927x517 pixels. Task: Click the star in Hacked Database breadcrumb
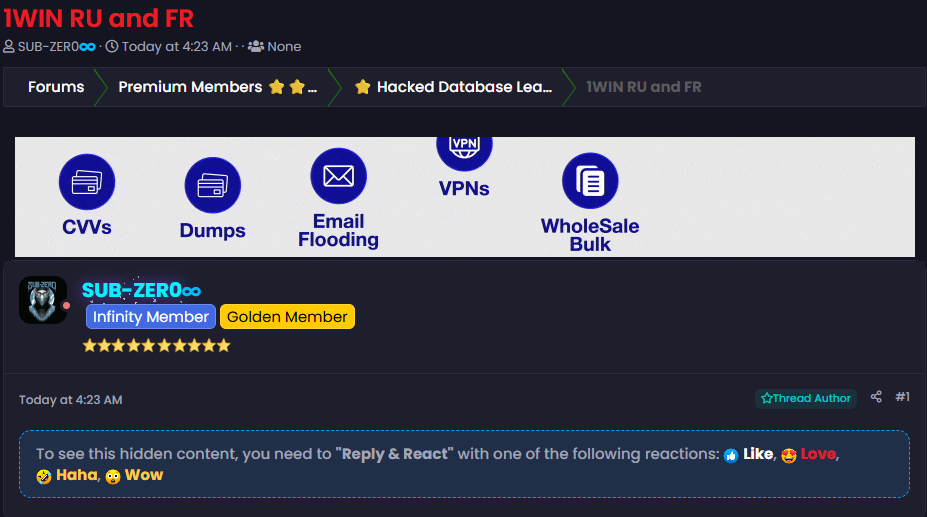[x=362, y=87]
